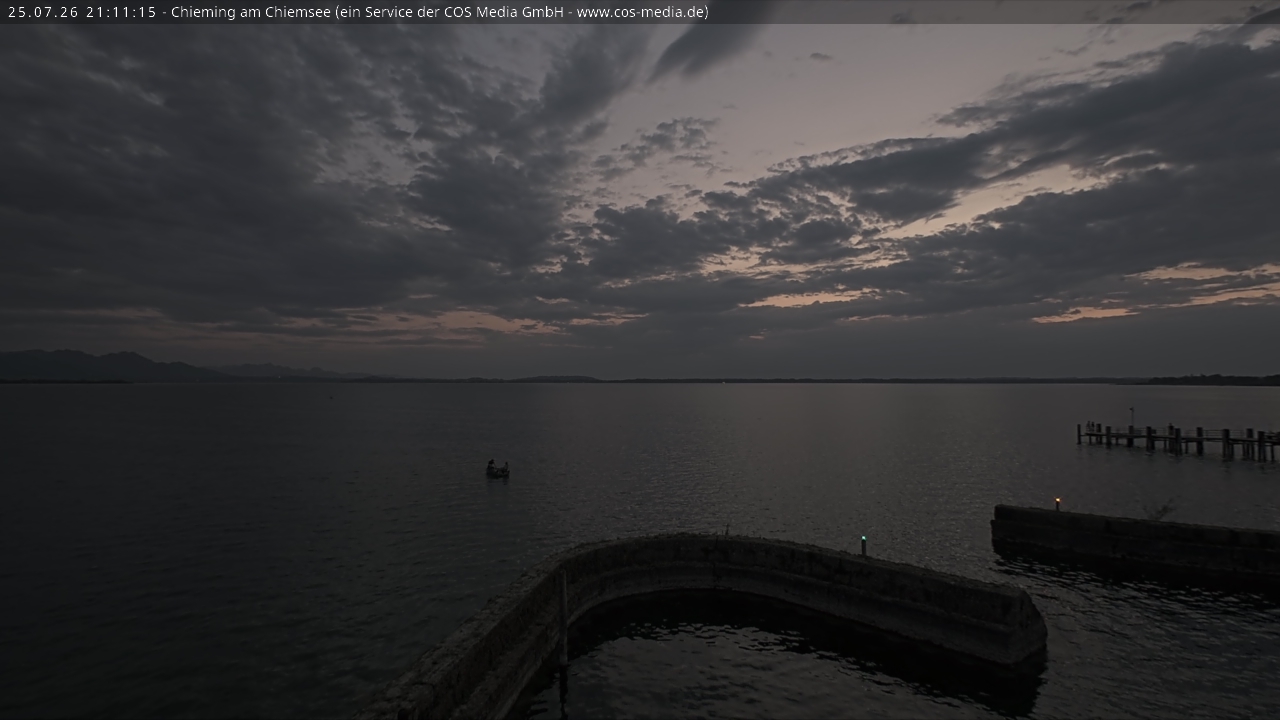The width and height of the screenshot is (1280, 720).
Task: Click the orange light on the right wall
Action: pos(1057,500)
